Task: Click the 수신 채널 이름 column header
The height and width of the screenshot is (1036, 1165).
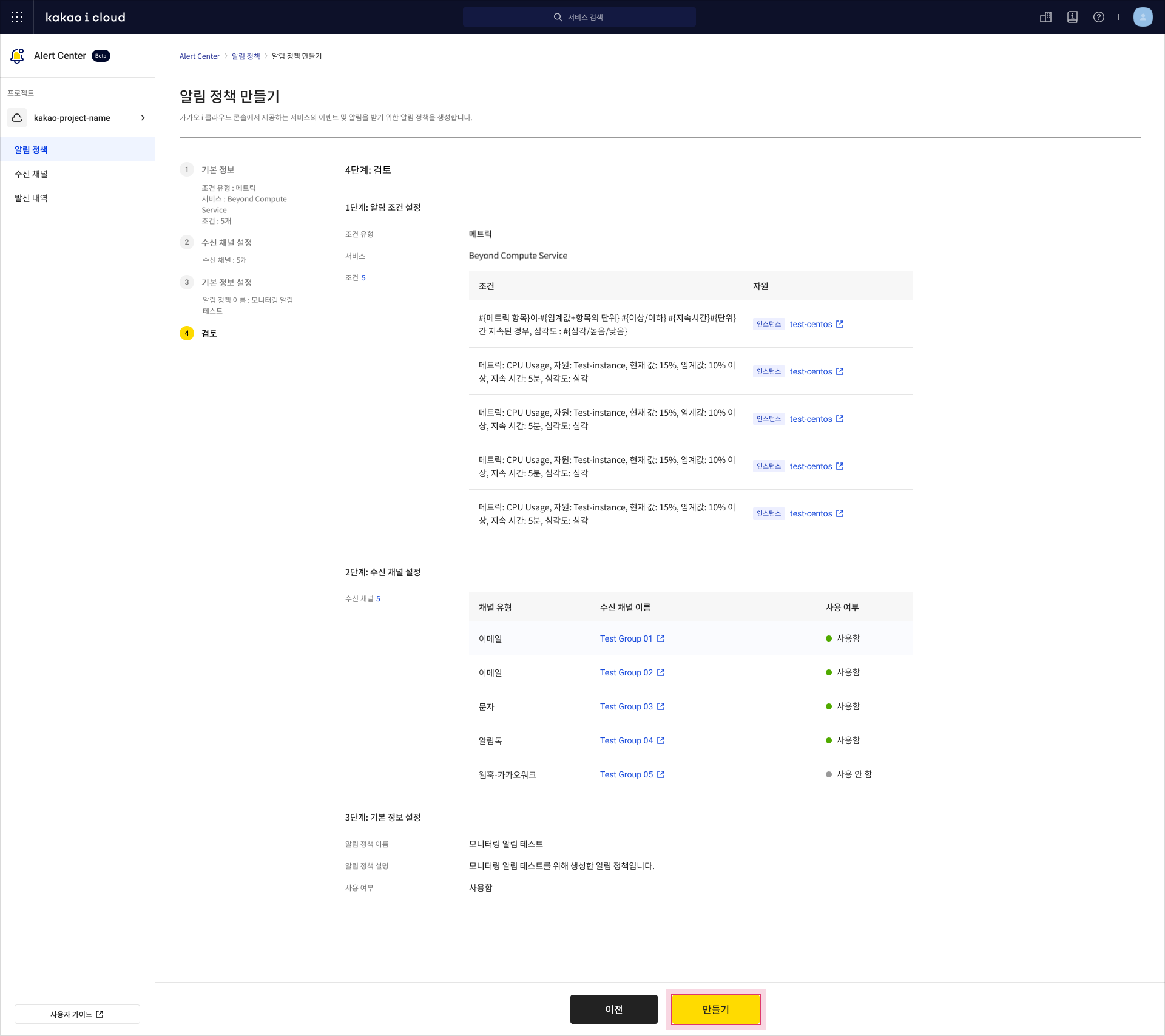Action: tap(625, 607)
